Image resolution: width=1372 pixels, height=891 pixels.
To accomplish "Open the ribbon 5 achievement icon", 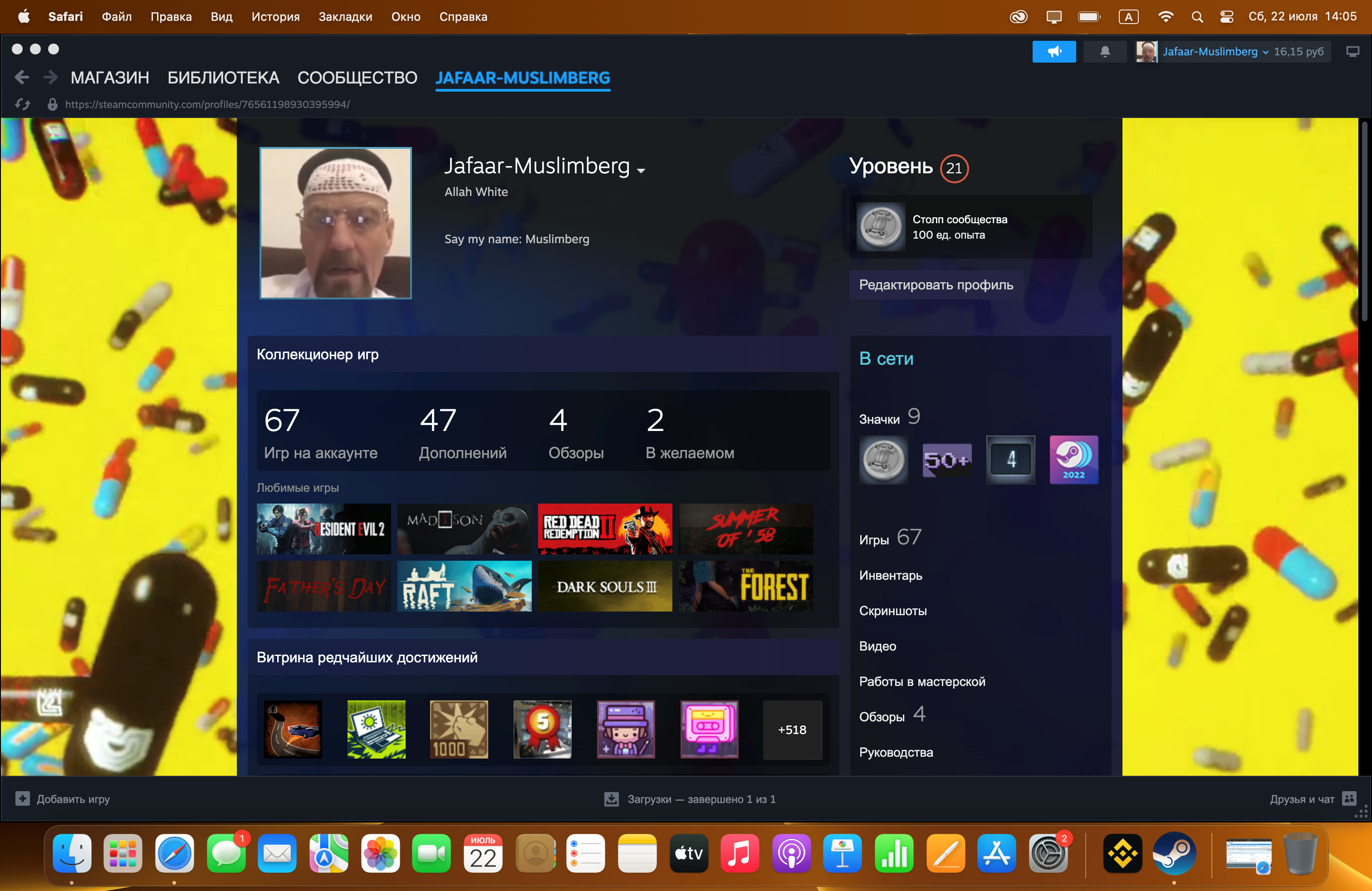I will coord(543,729).
